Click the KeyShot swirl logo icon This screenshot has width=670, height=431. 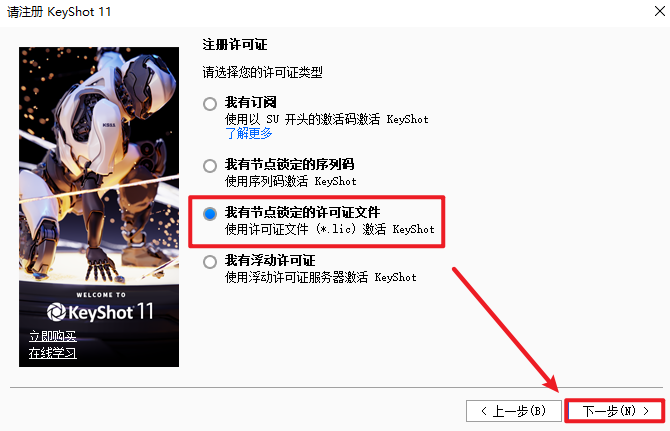click(x=56, y=311)
